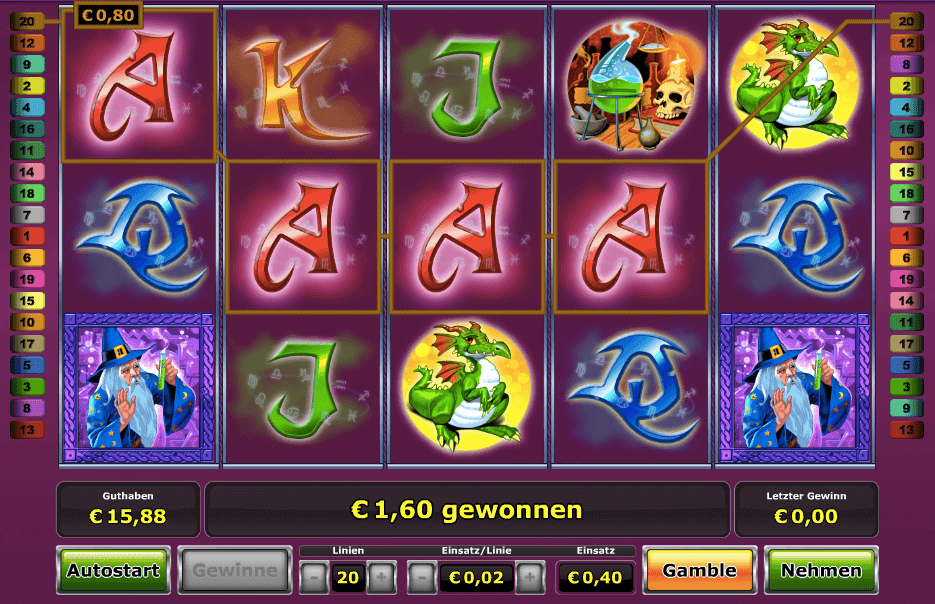Image resolution: width=935 pixels, height=604 pixels.
Task: Click the dragon symbol on the third reel
Action: (x=467, y=386)
